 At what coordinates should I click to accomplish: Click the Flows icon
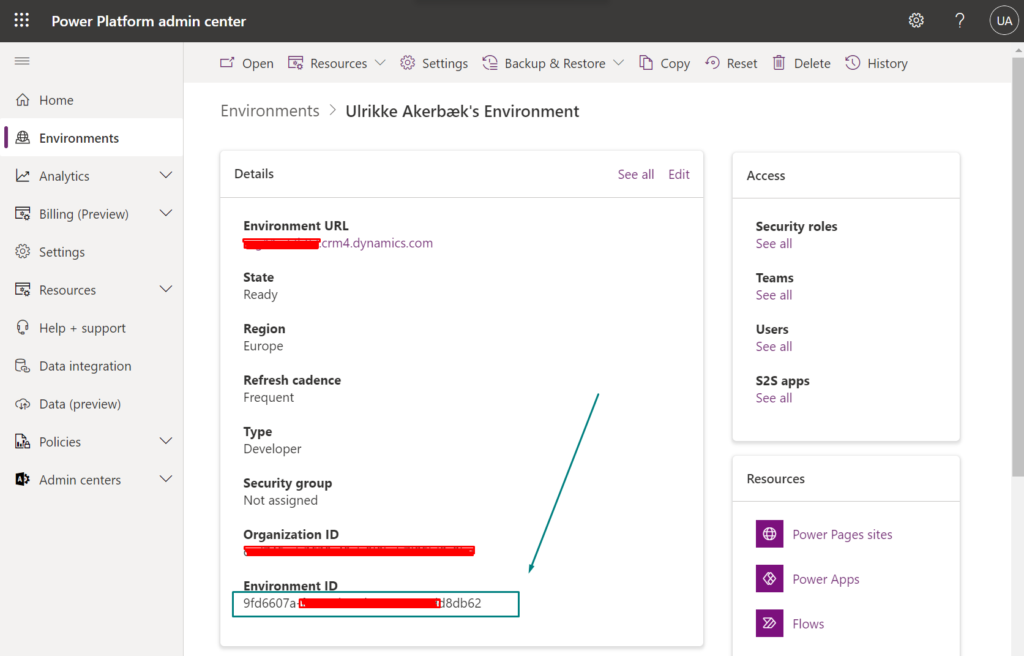[769, 623]
